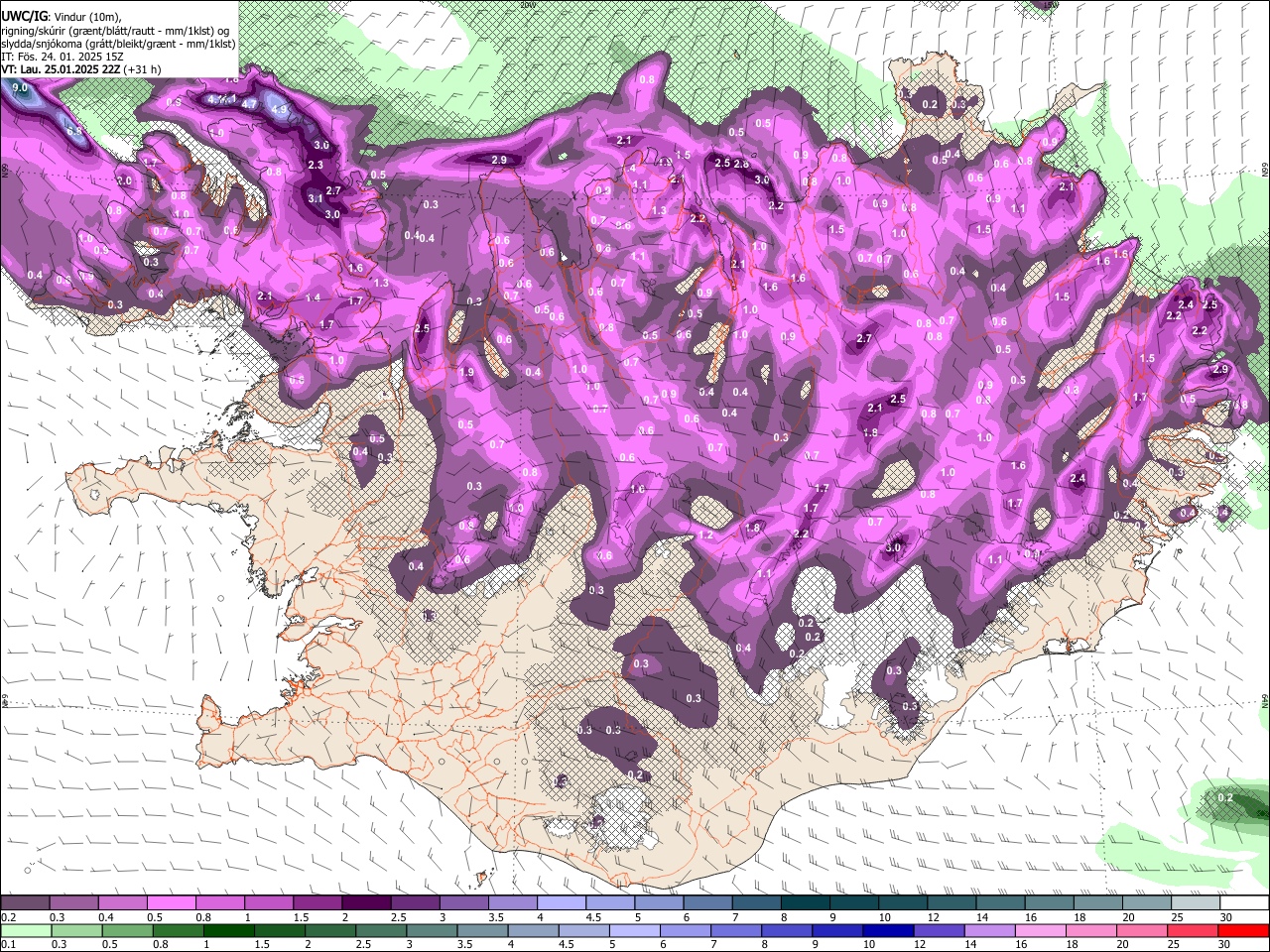This screenshot has height=952, width=1270.
Task: Select the top-row swatch between 0.2 and 0.3
Action: (25, 902)
